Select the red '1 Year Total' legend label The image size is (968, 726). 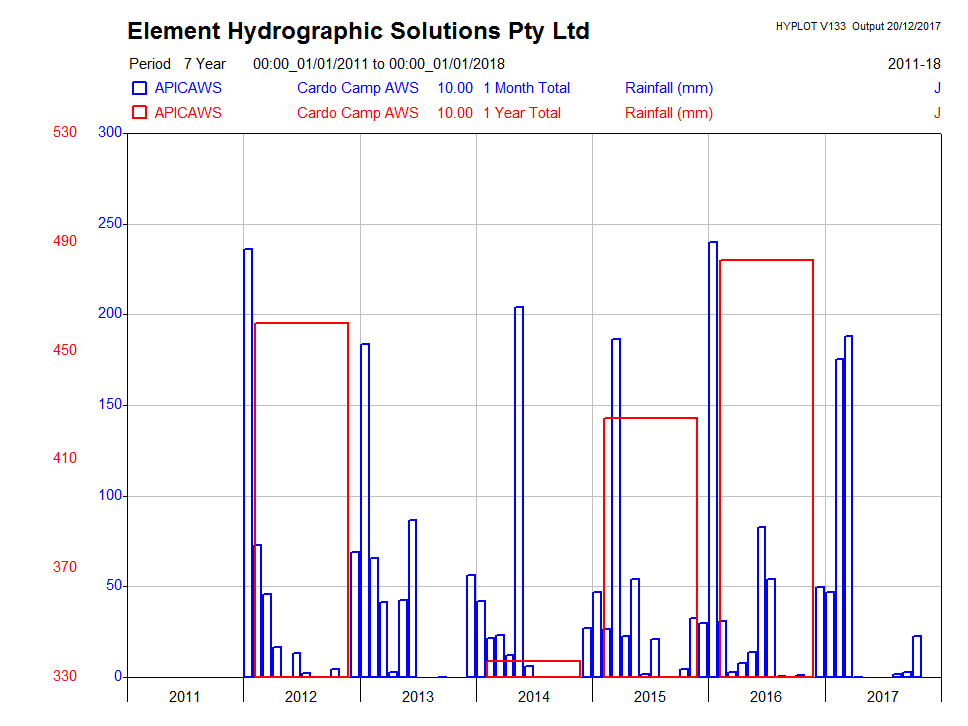[x=521, y=113]
